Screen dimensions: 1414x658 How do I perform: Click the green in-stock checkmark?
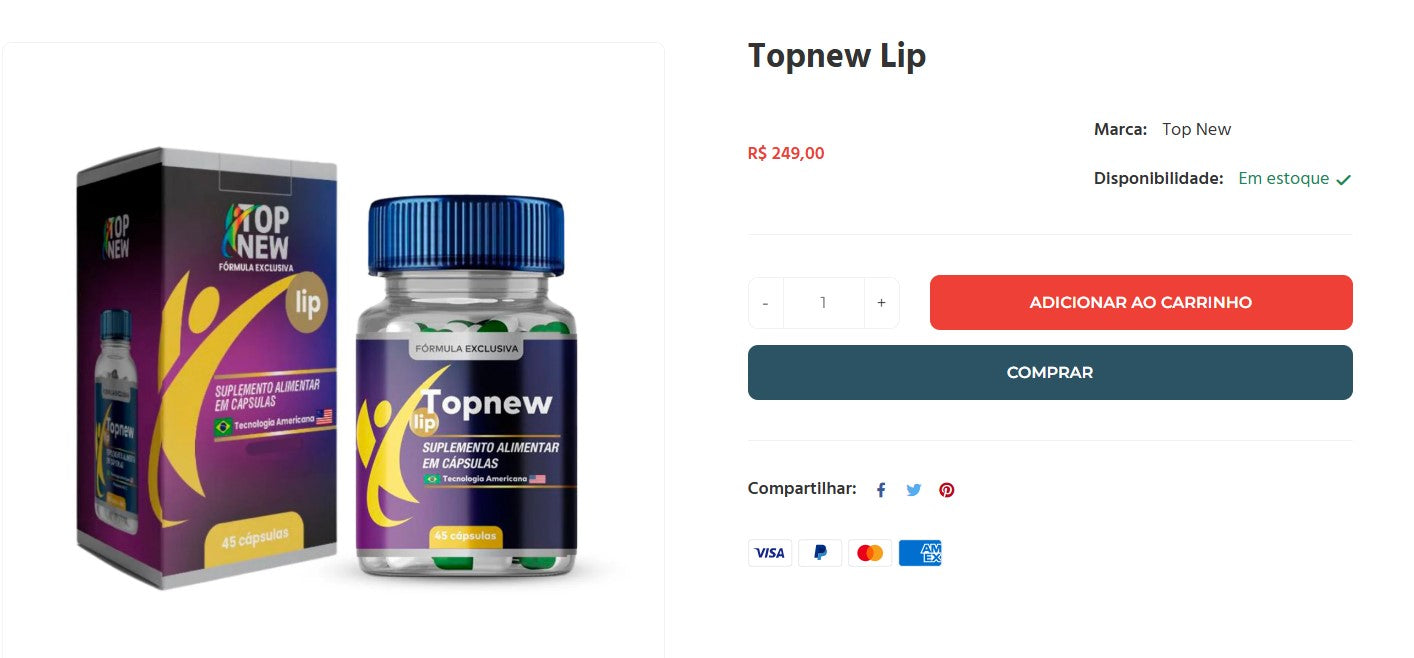(1343, 180)
